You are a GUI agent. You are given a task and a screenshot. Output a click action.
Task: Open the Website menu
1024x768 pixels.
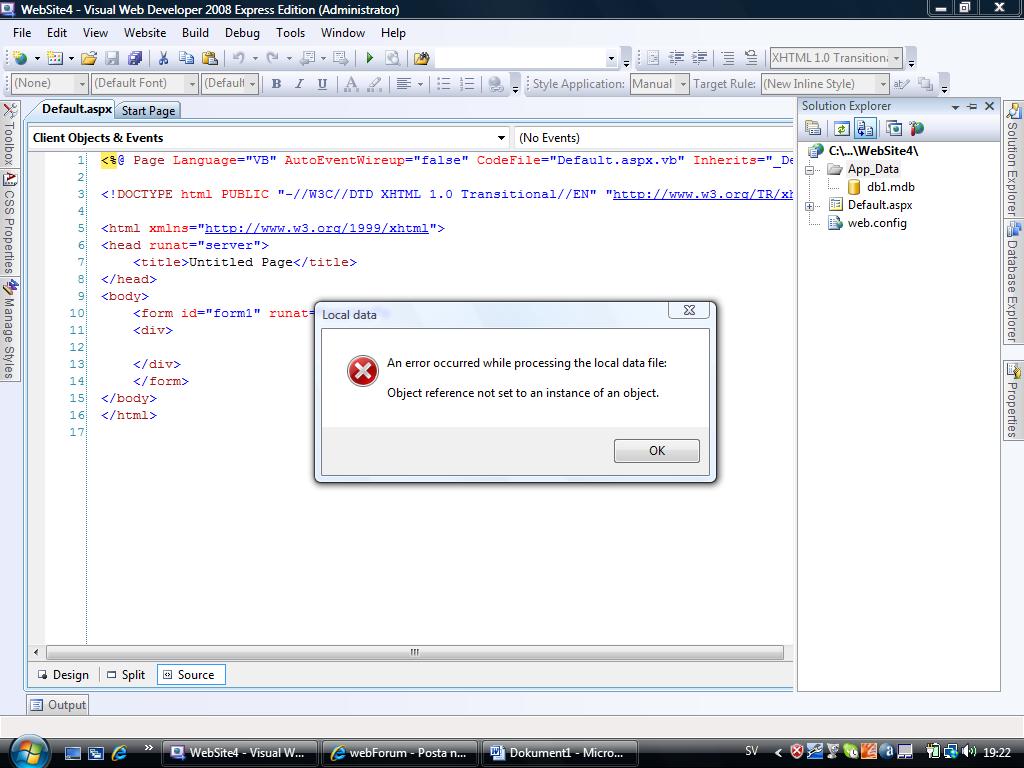(145, 33)
